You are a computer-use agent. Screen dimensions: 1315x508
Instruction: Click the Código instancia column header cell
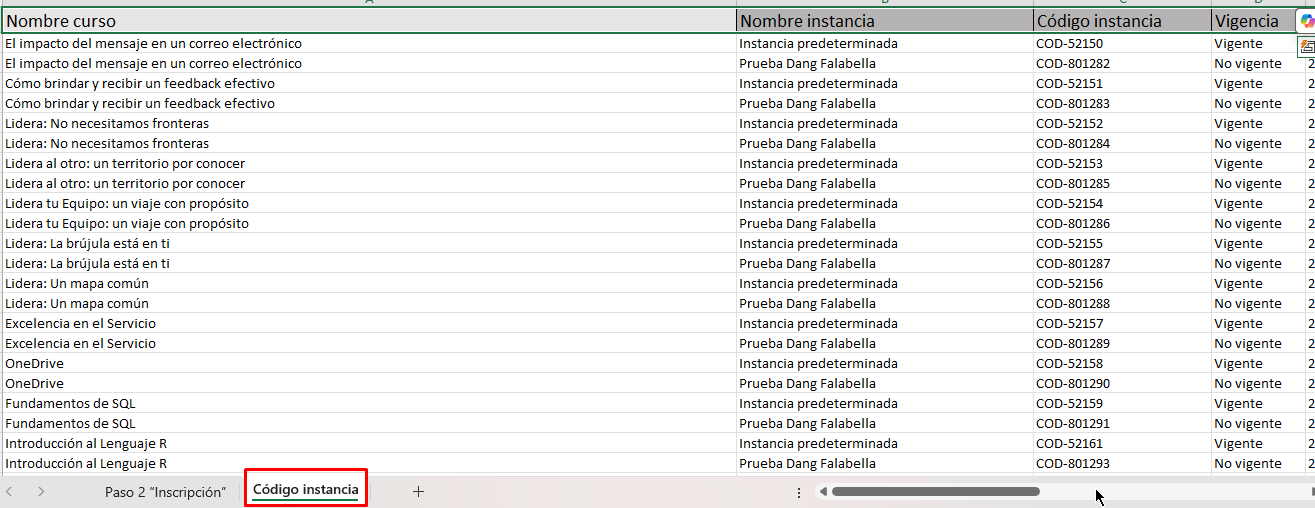pyautogui.click(x=1121, y=21)
